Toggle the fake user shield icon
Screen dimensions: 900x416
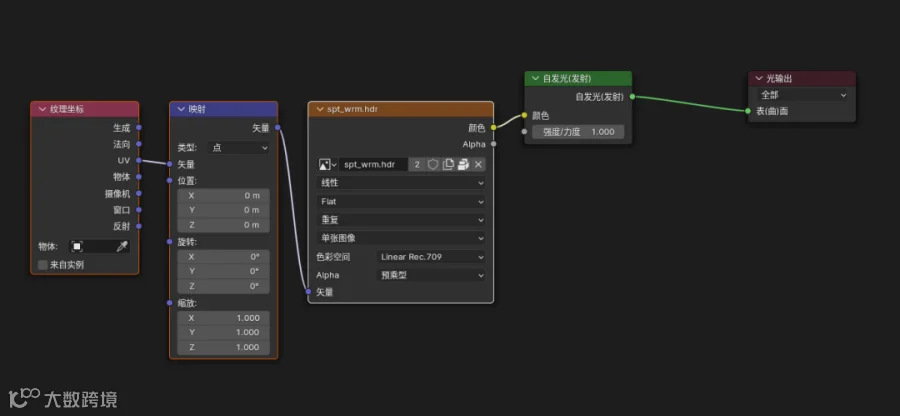click(433, 165)
